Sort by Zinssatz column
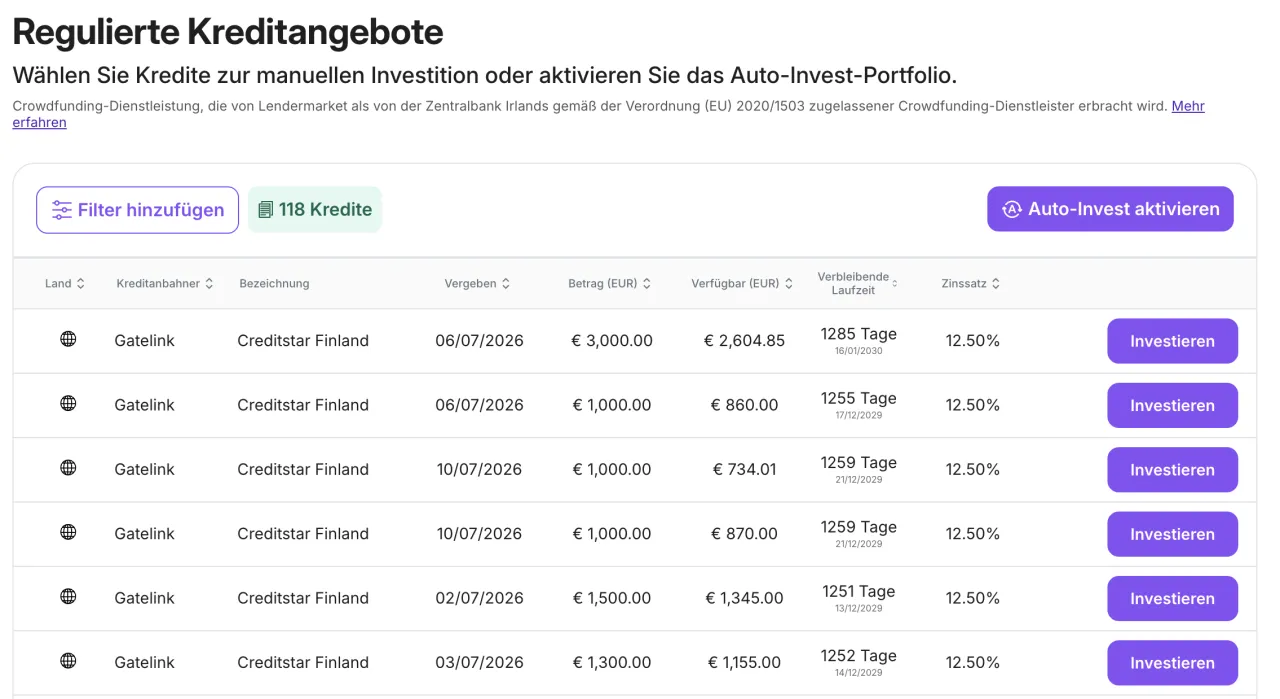 (x=971, y=283)
